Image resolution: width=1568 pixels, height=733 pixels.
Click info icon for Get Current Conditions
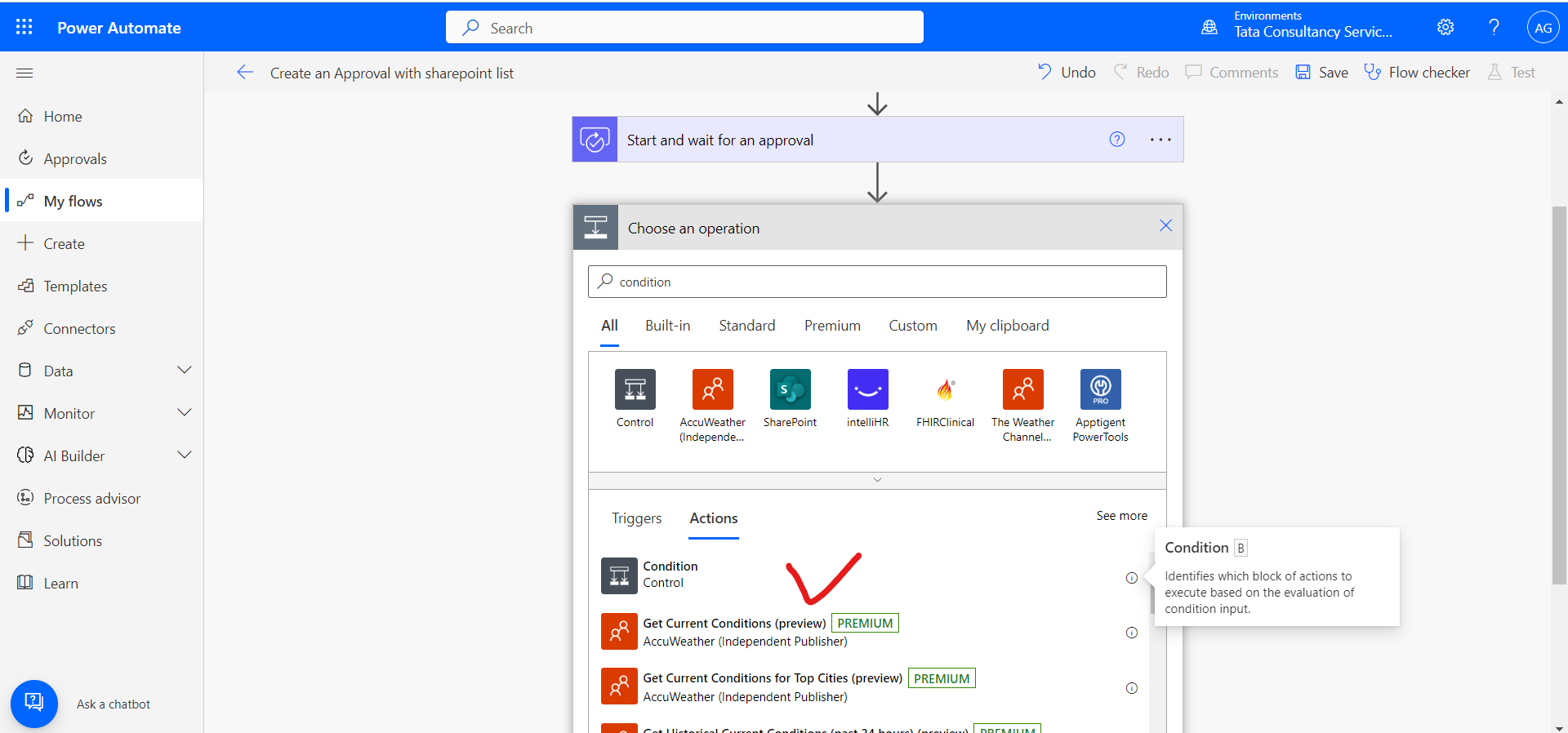pos(1131,633)
